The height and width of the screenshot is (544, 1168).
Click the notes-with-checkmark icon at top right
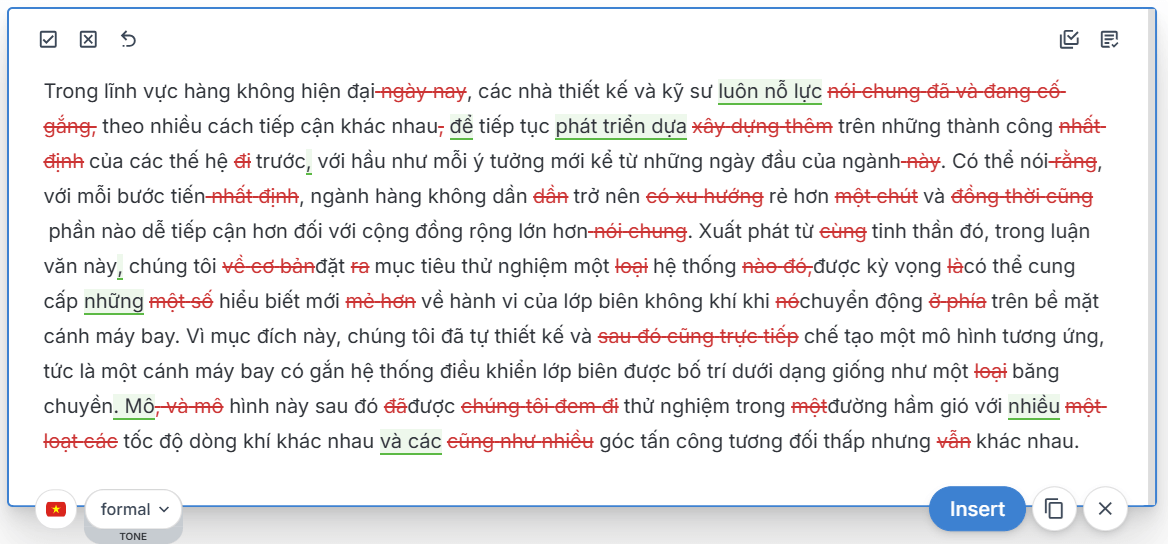pos(1109,39)
